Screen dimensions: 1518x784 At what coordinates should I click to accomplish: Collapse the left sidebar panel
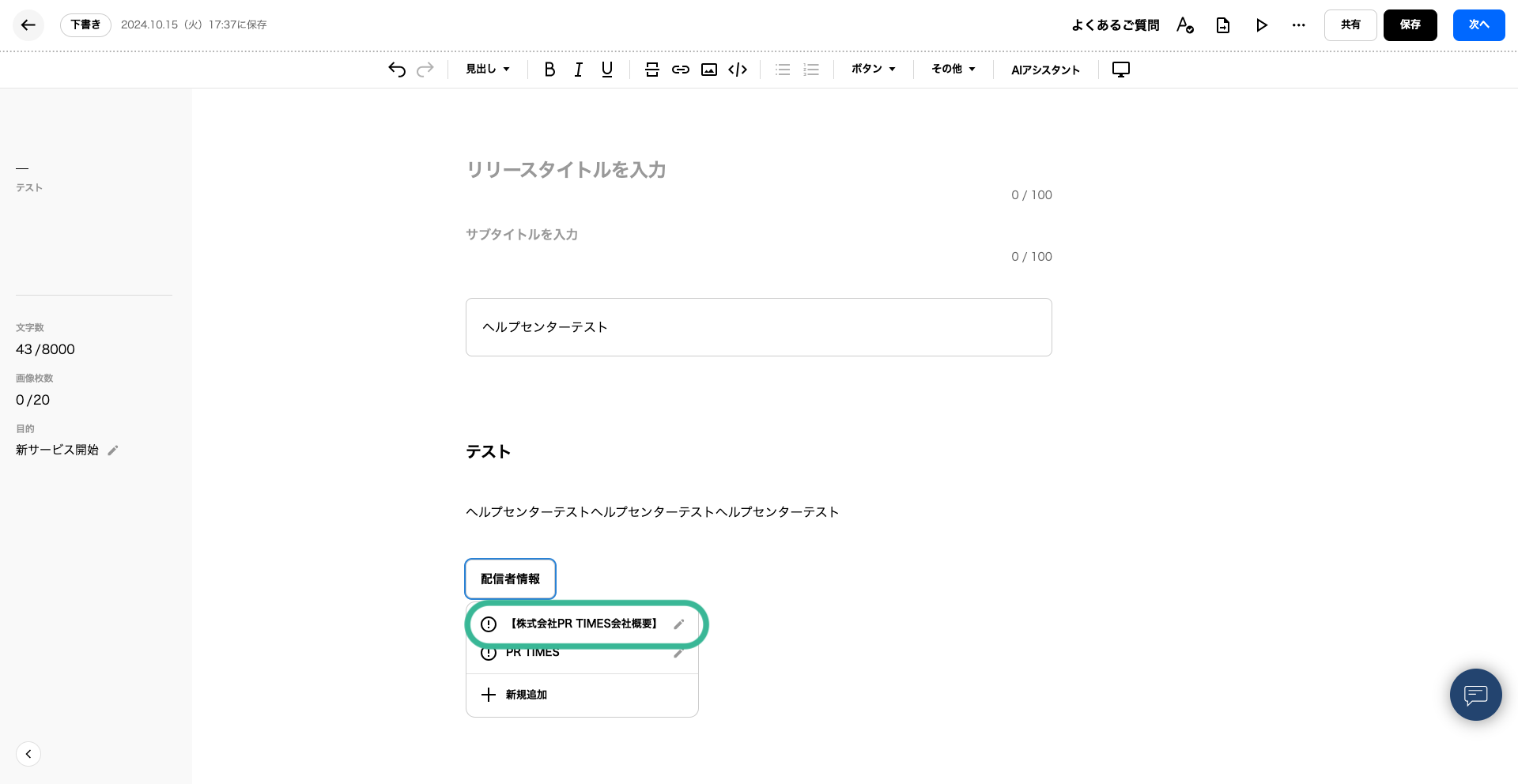(x=28, y=754)
